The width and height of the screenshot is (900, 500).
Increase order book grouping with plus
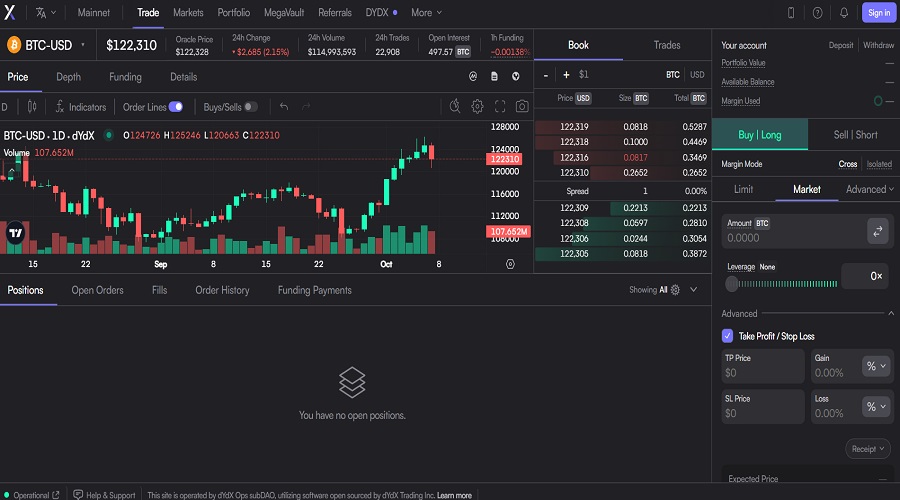[x=567, y=75]
